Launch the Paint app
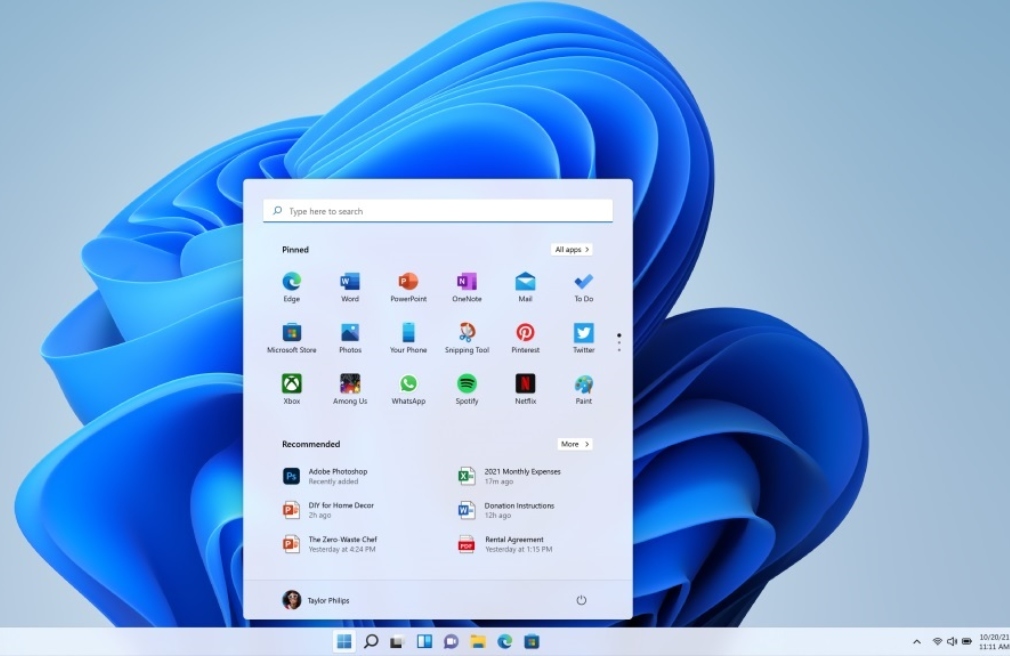The height and width of the screenshot is (656, 1010). click(x=584, y=389)
